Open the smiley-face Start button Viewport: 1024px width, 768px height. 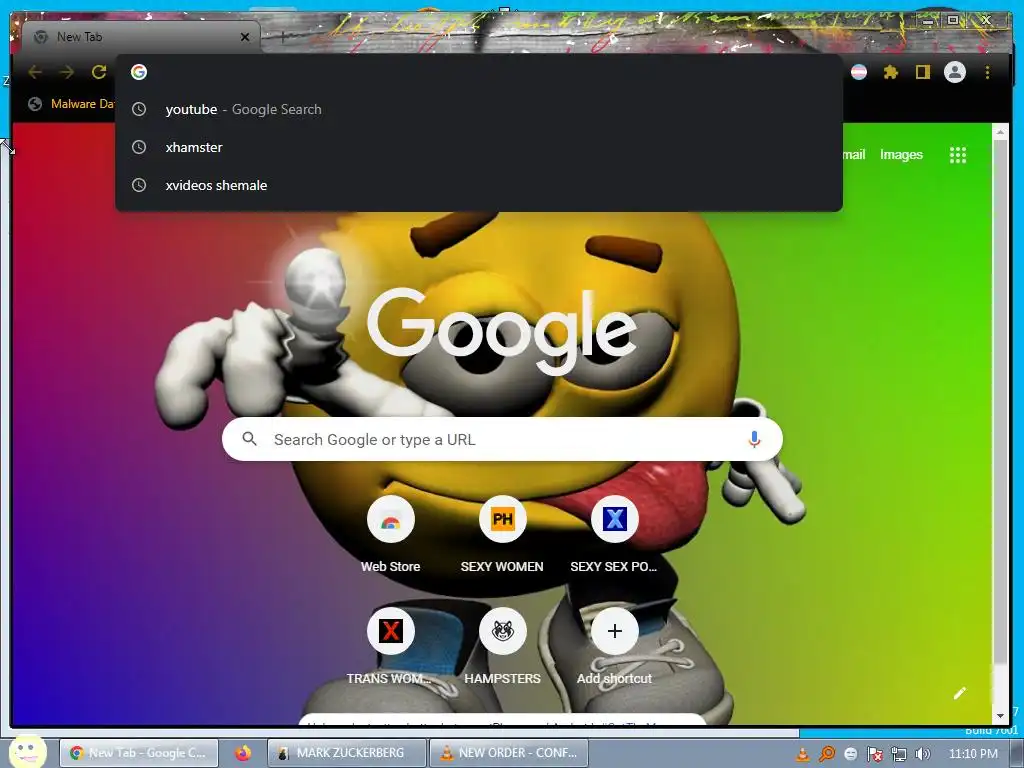click(27, 751)
